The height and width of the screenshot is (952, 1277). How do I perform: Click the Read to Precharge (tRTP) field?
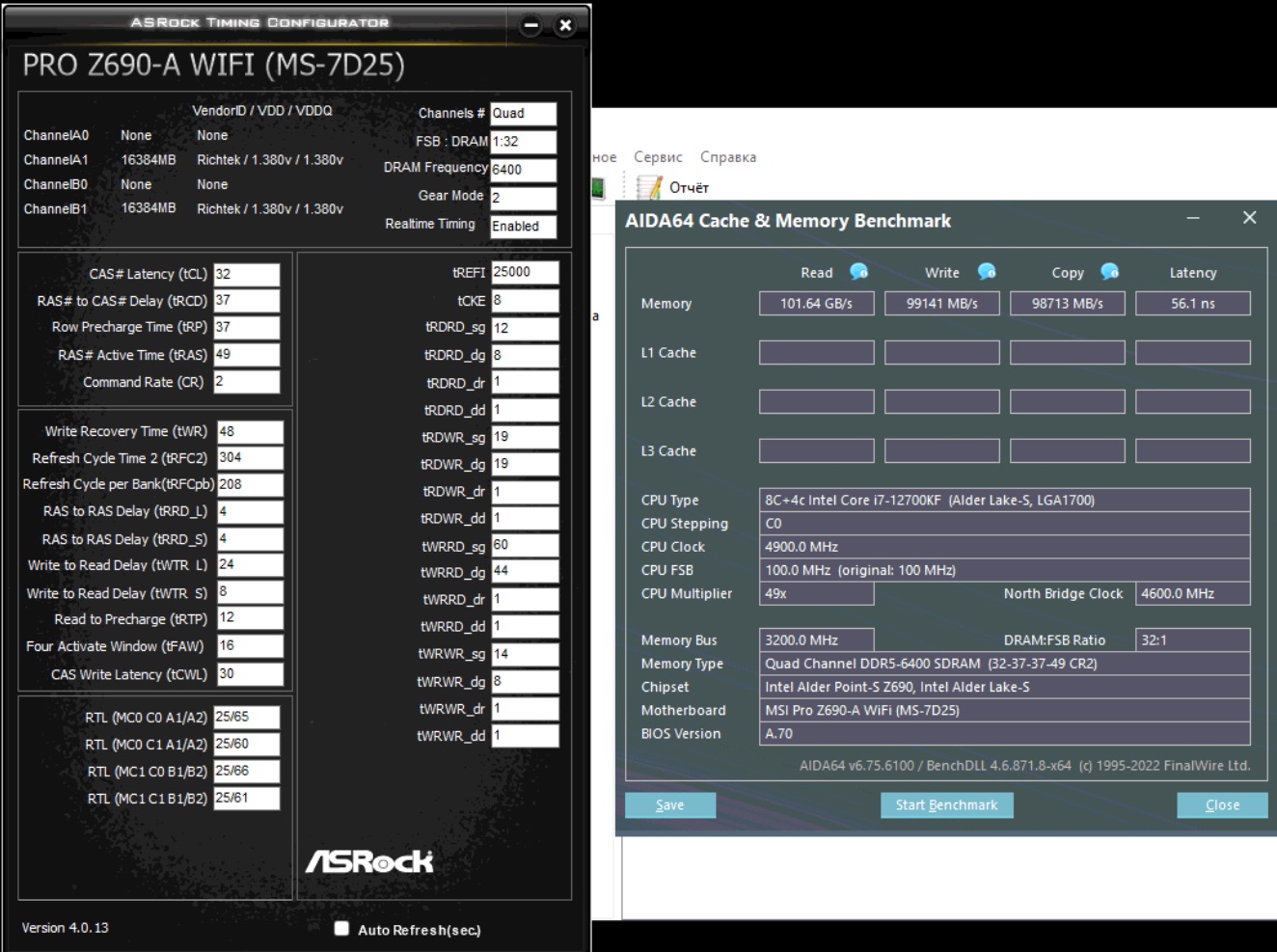(250, 618)
